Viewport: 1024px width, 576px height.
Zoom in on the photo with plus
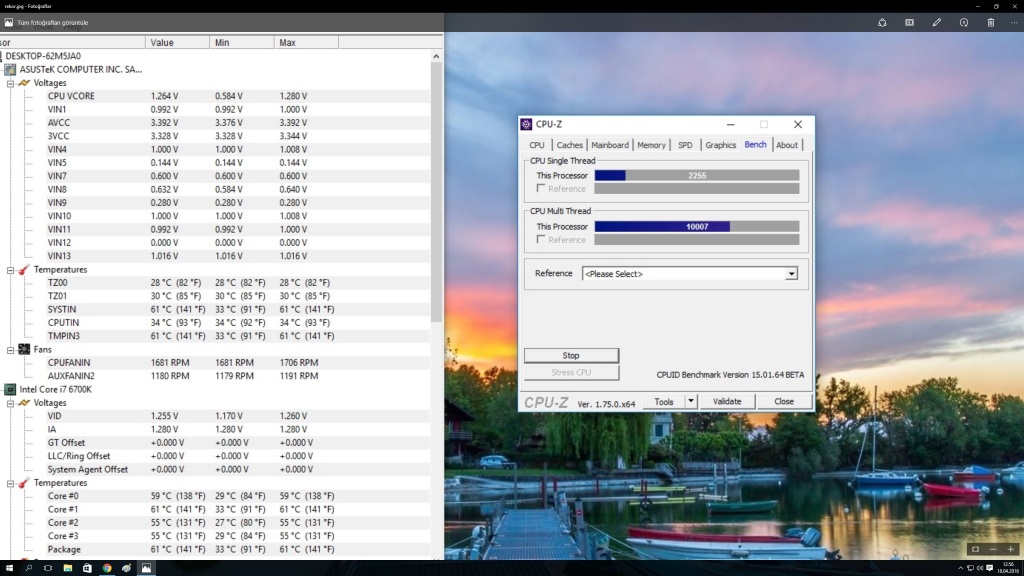1010,549
